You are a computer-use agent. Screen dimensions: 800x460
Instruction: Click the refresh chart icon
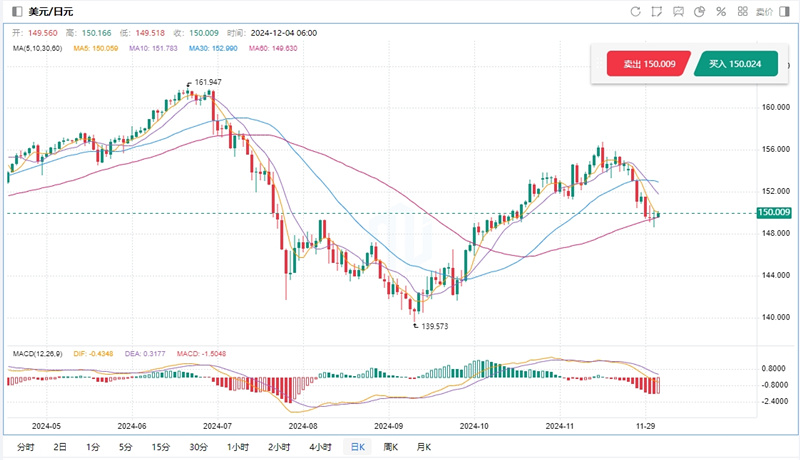click(x=635, y=12)
